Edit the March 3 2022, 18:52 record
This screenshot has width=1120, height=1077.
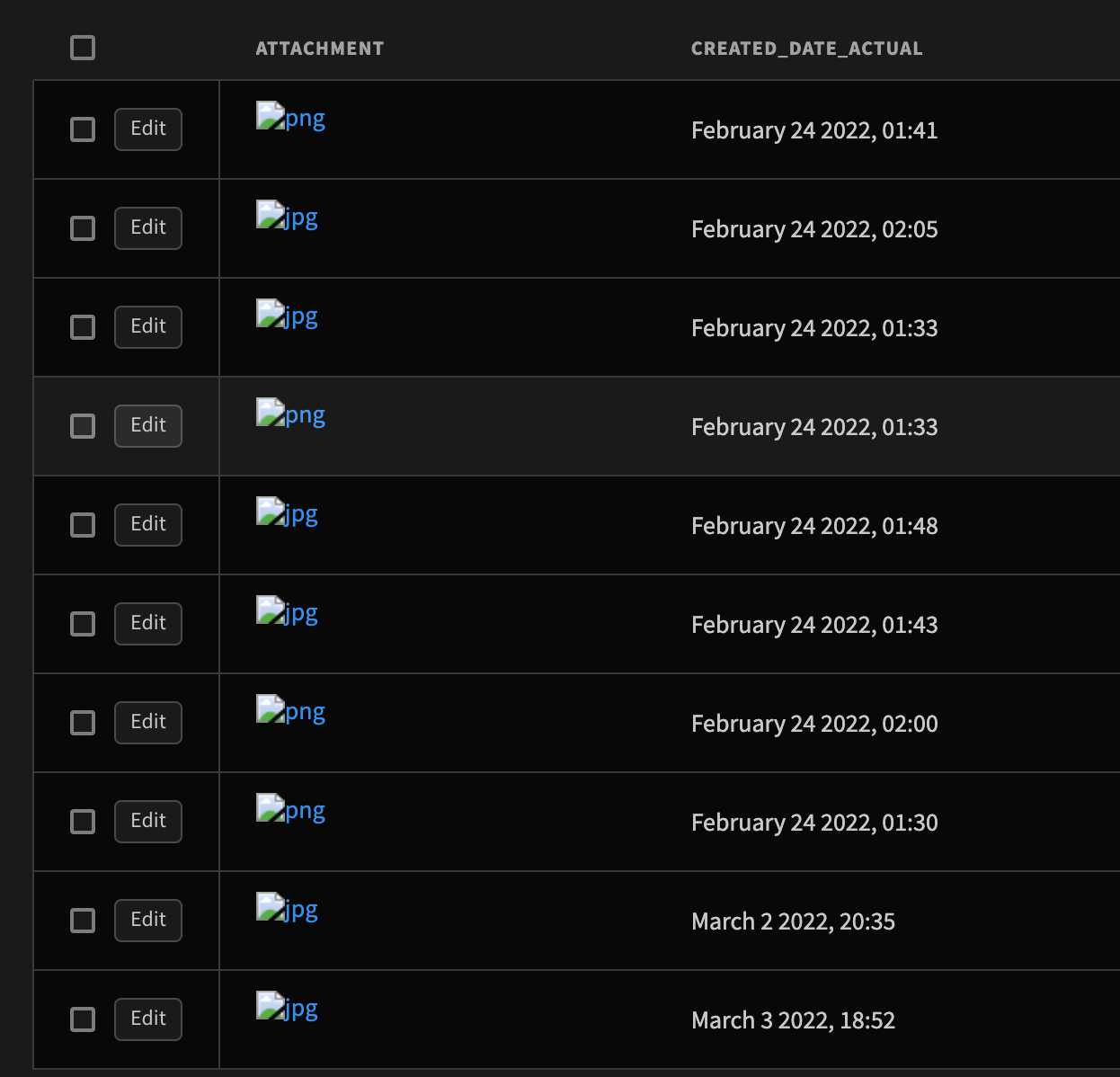(148, 1019)
